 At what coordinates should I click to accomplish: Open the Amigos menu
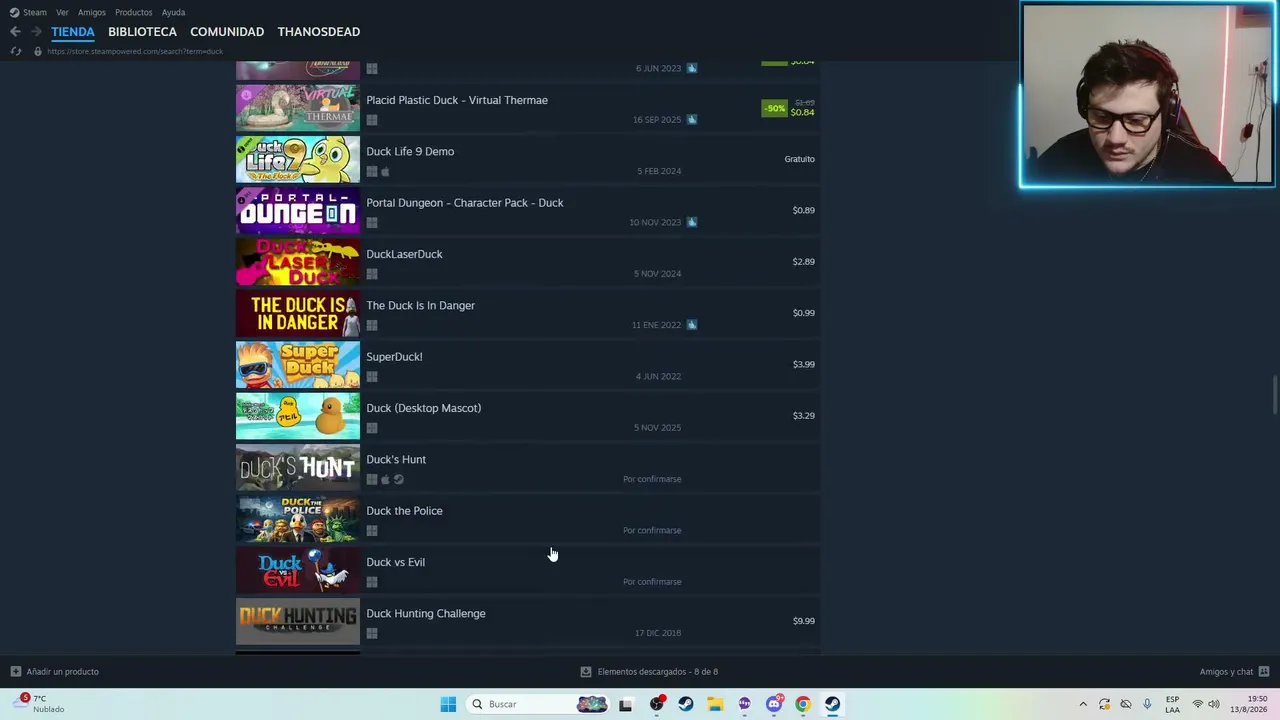(92, 12)
